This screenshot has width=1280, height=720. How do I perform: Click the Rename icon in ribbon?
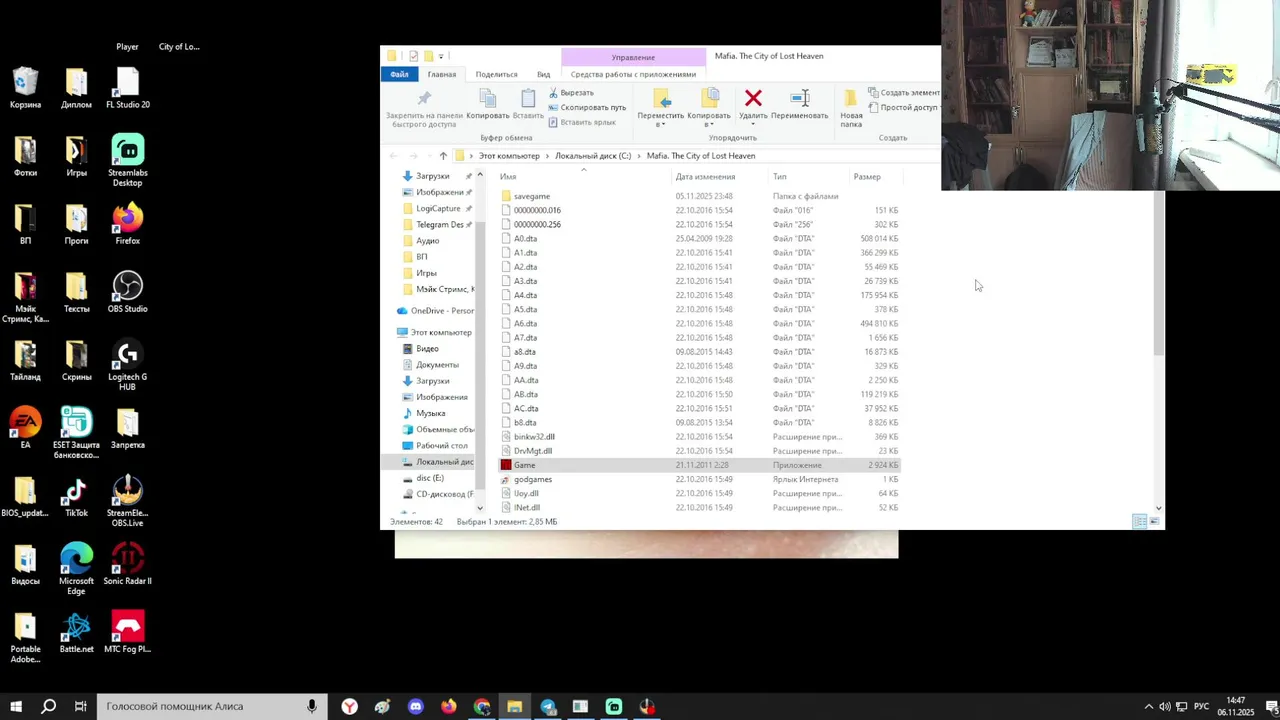click(800, 98)
